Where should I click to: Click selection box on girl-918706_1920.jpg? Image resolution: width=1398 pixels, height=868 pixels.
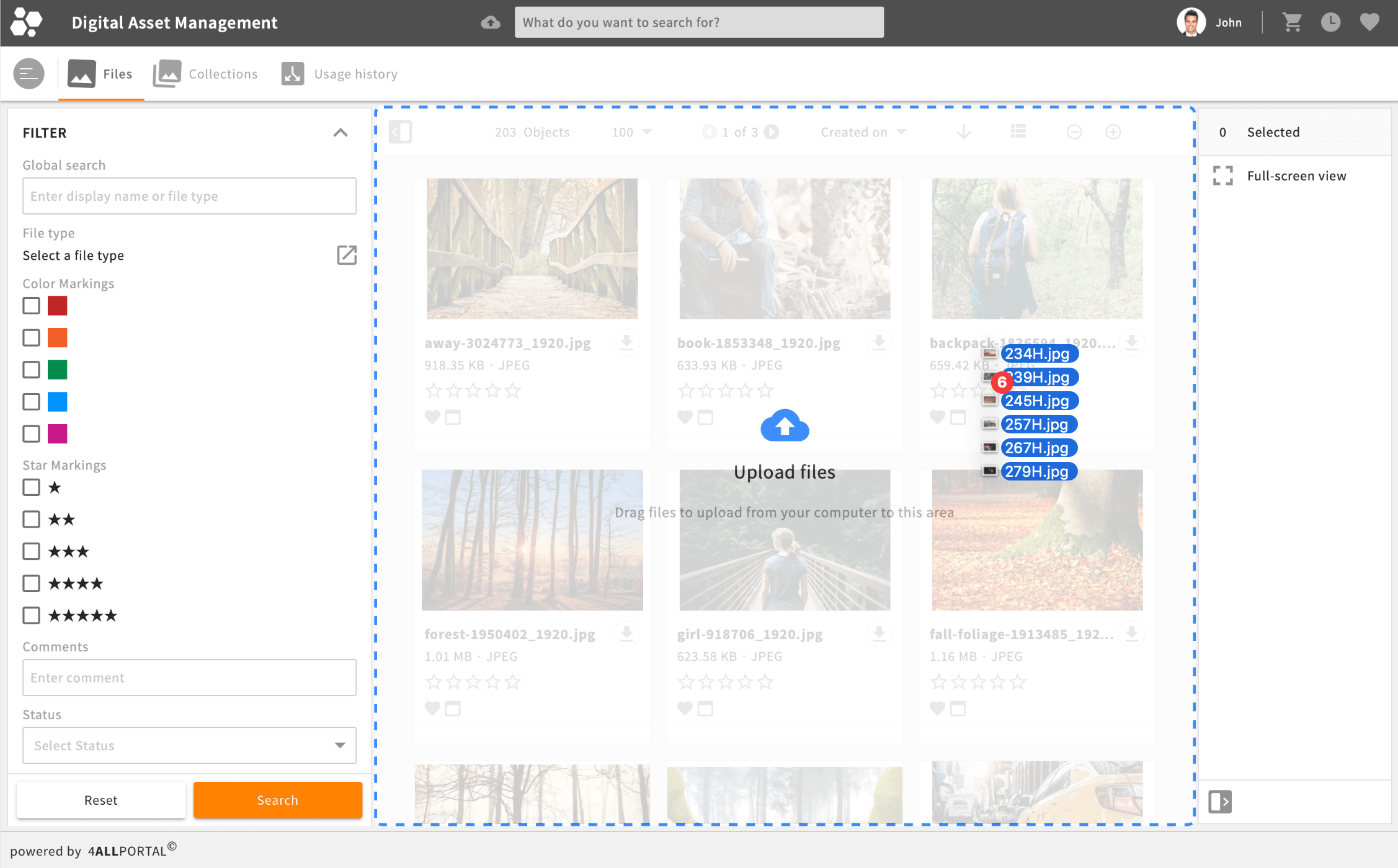coord(706,708)
